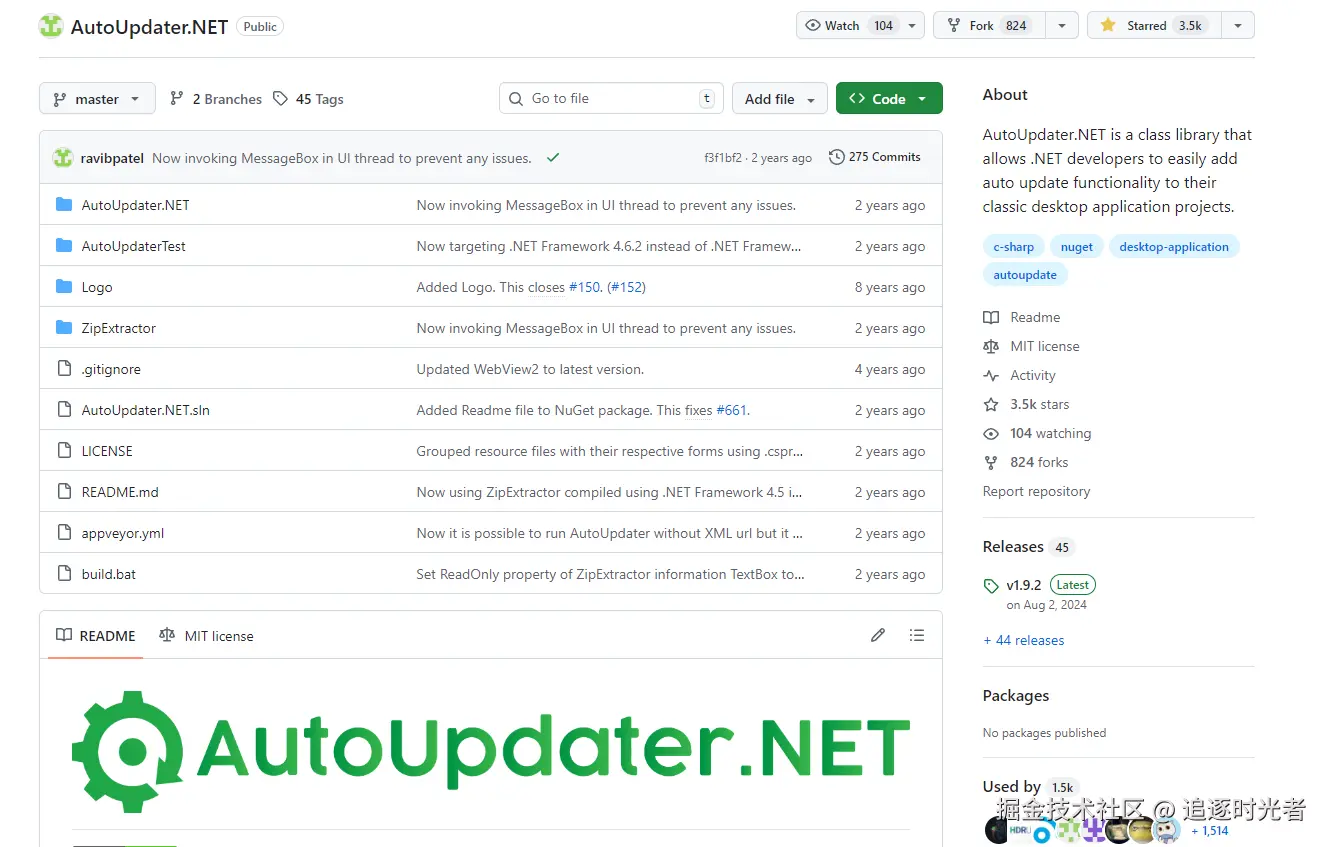Click the AutoUpdater.NET repository title

click(149, 27)
